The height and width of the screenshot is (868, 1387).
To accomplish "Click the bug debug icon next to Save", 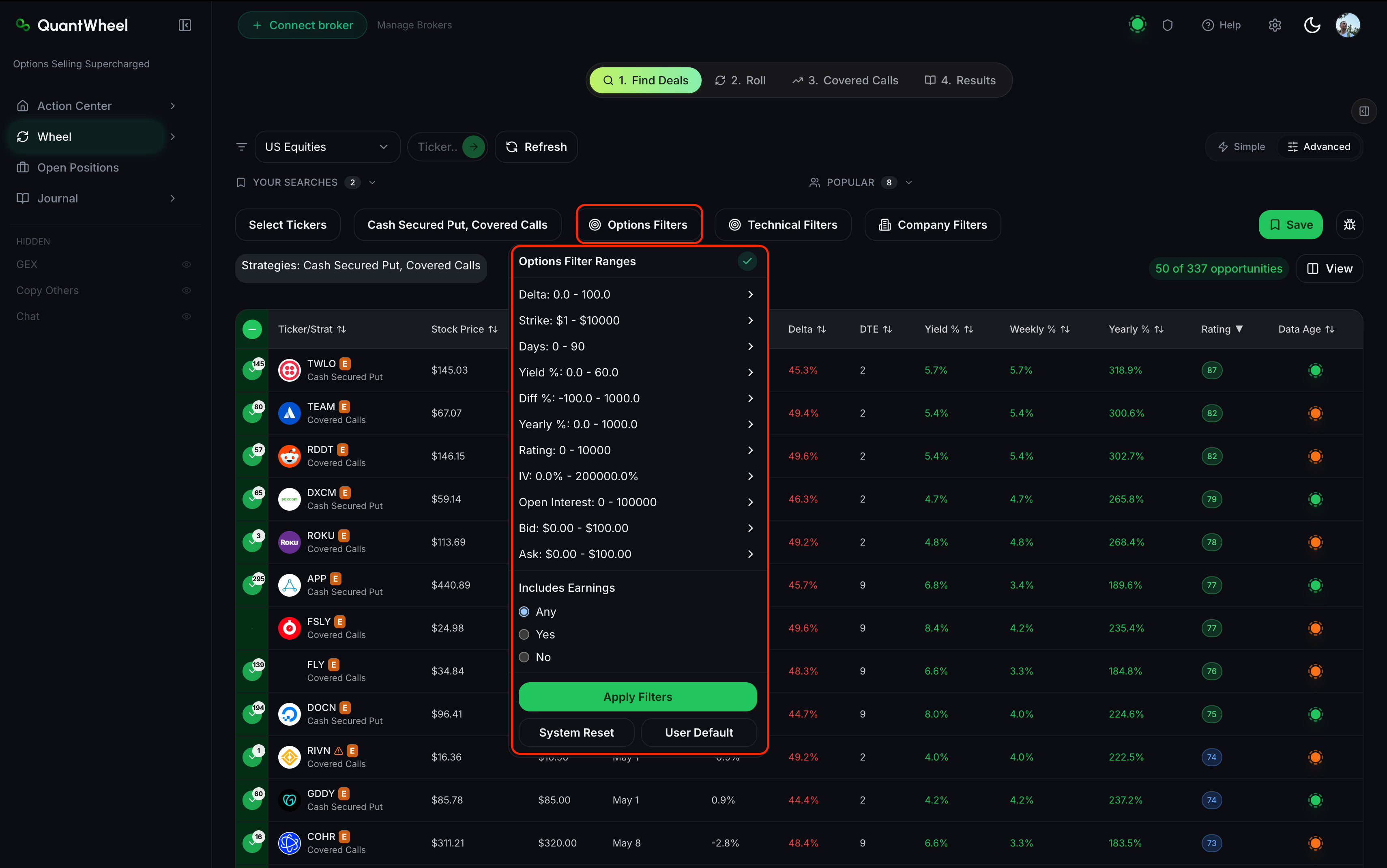I will [x=1349, y=224].
